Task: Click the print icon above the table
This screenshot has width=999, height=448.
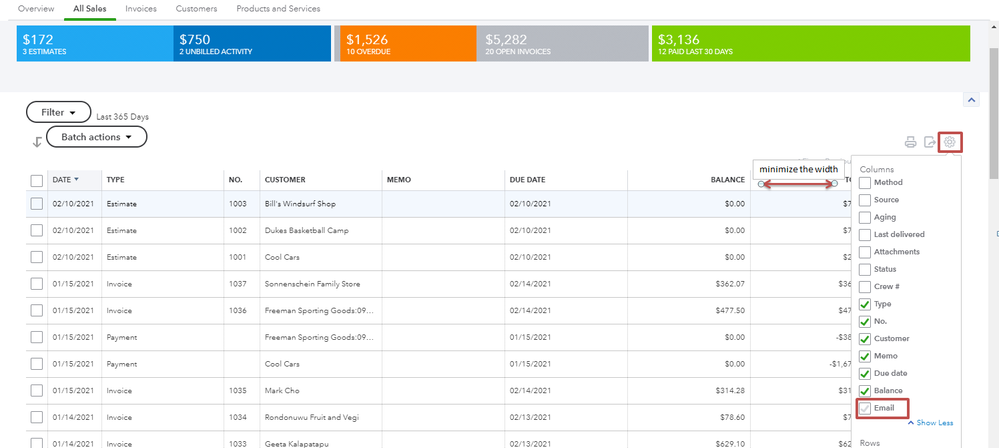Action: (x=910, y=142)
